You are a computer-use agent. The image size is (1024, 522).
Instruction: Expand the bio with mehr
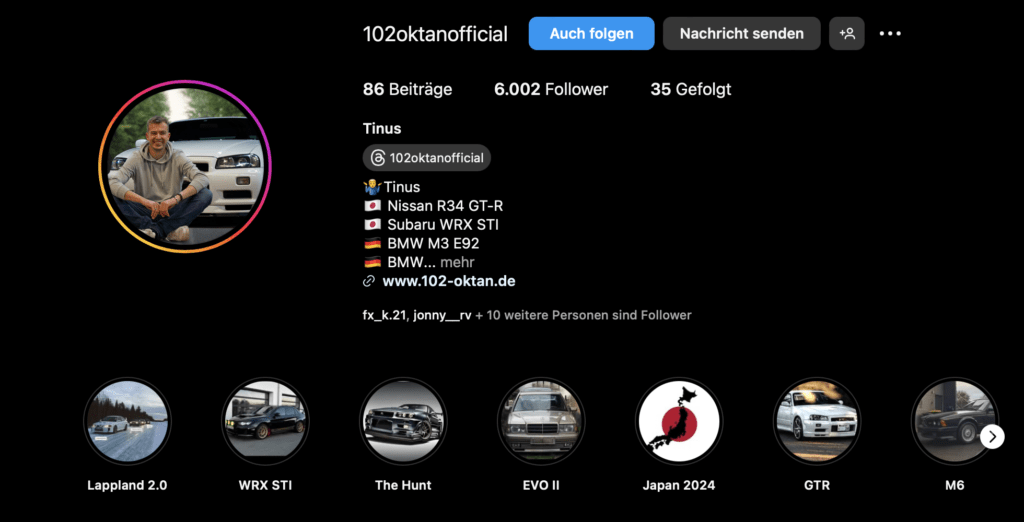tap(457, 263)
